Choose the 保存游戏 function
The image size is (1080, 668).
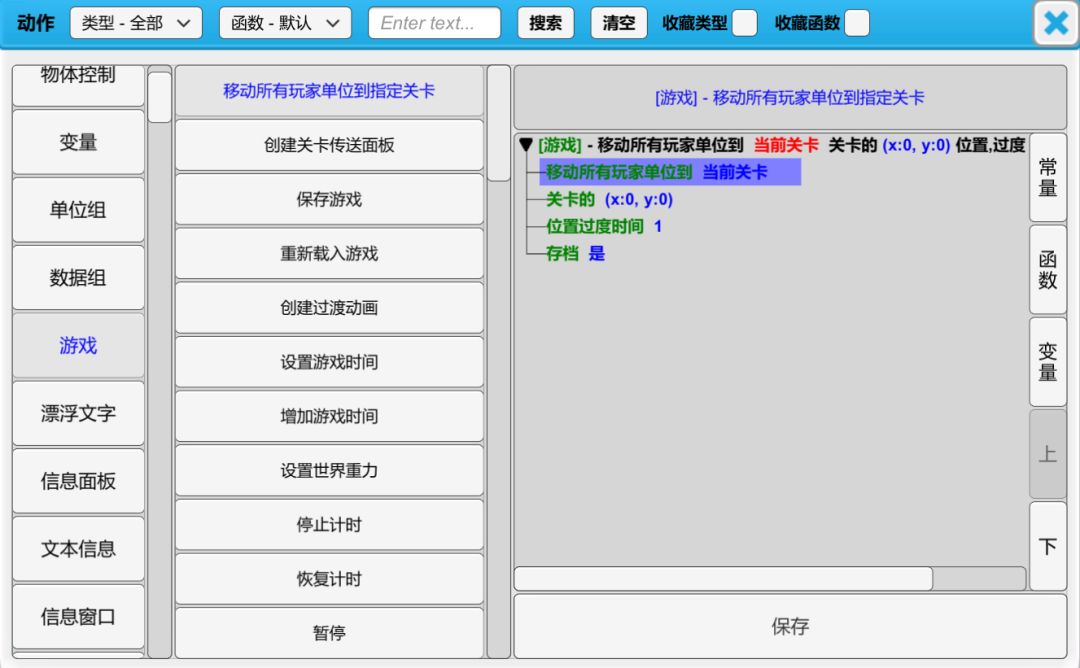coord(329,199)
